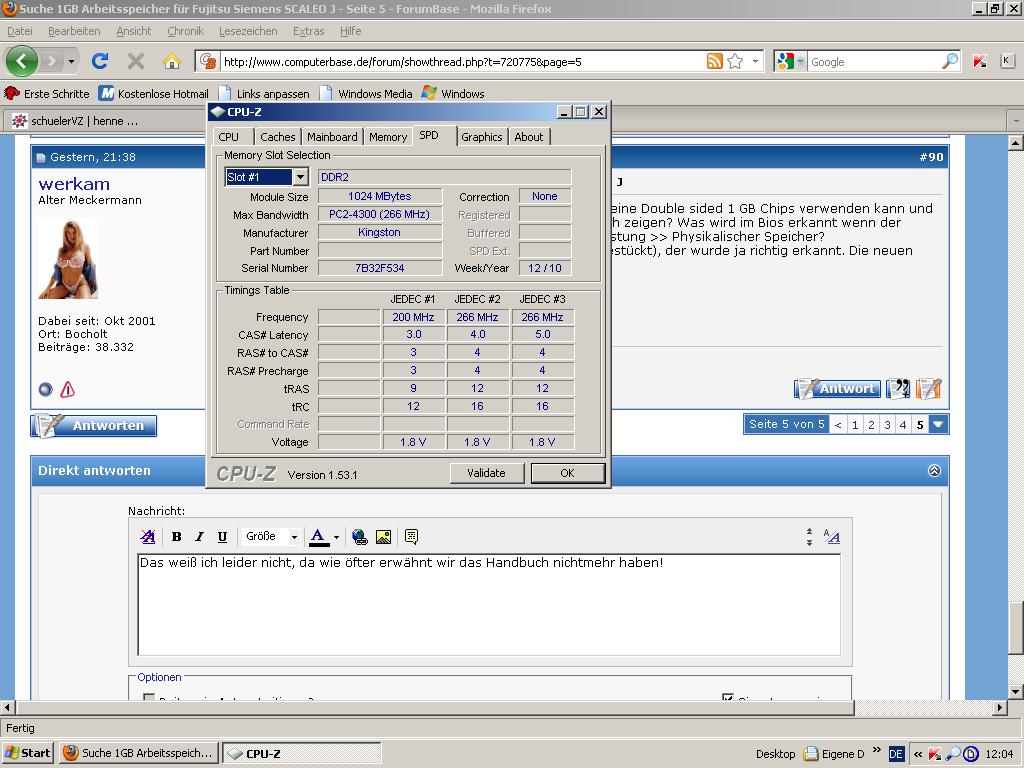Open Chronik menu
The height and width of the screenshot is (768, 1024).
tap(185, 31)
